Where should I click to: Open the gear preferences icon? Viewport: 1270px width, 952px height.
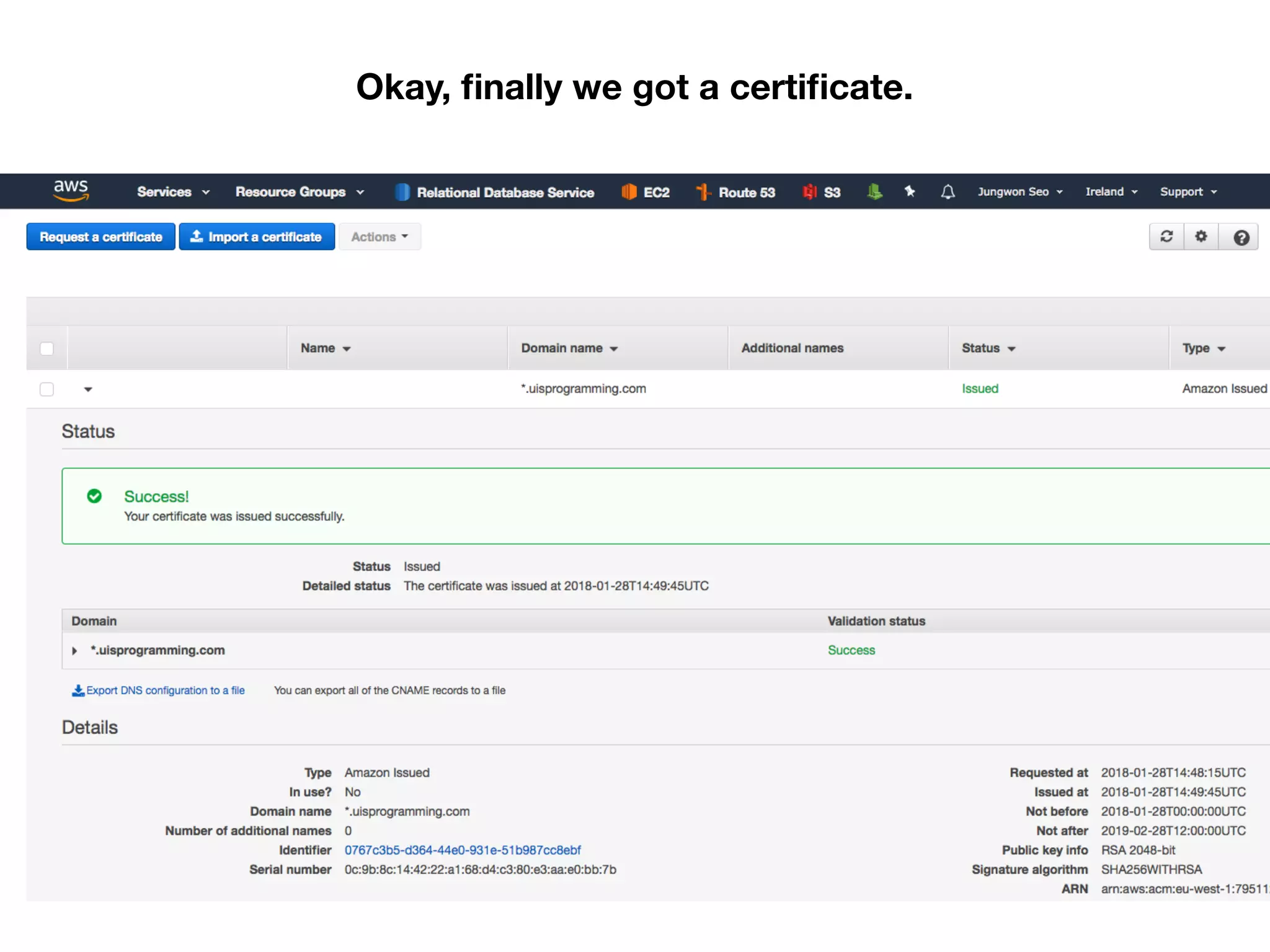click(1201, 237)
